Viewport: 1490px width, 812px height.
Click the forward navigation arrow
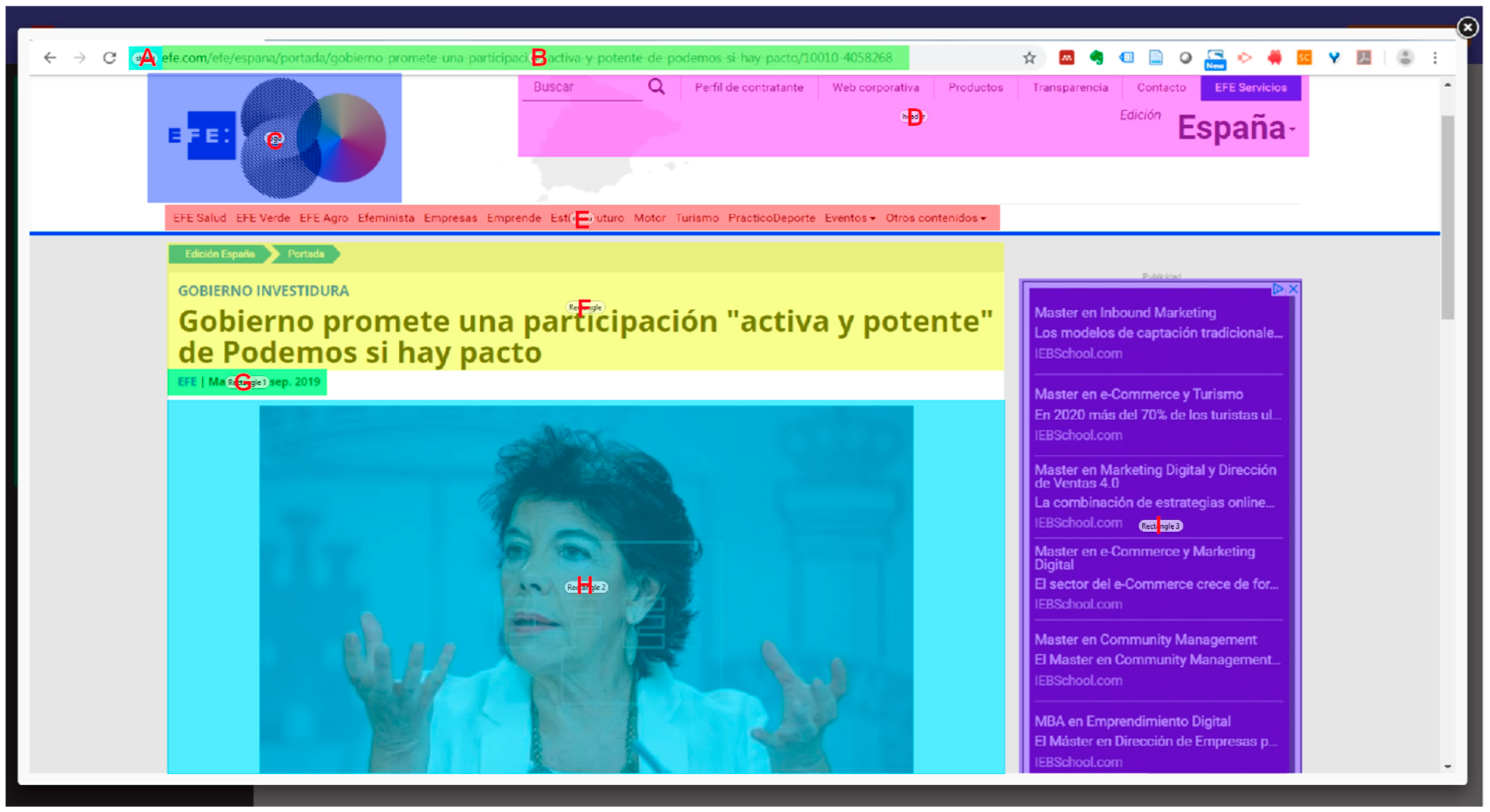coord(79,58)
